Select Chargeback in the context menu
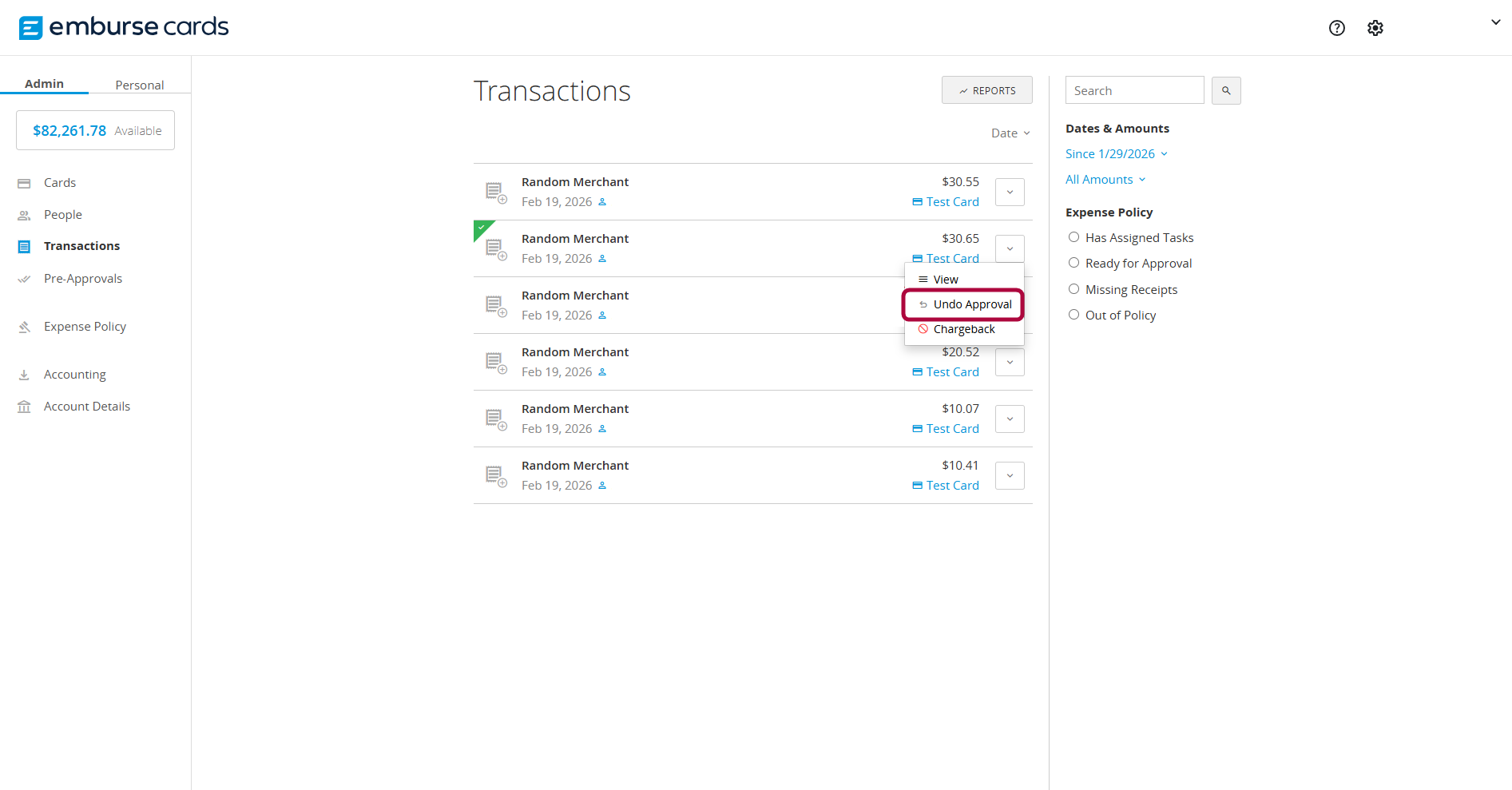 [x=963, y=329]
